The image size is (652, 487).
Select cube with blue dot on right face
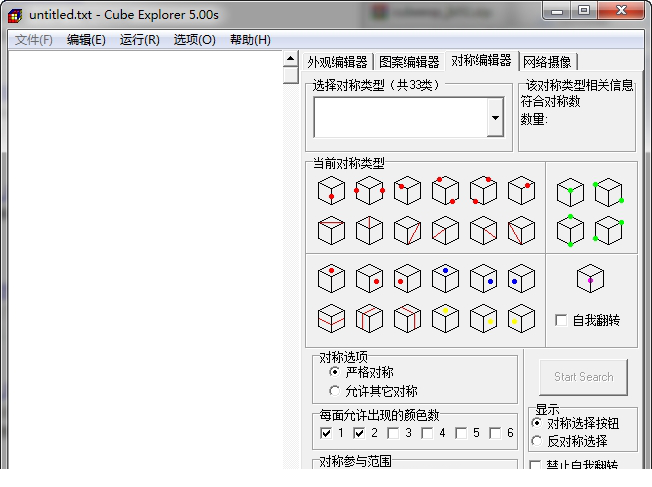[x=483, y=278]
